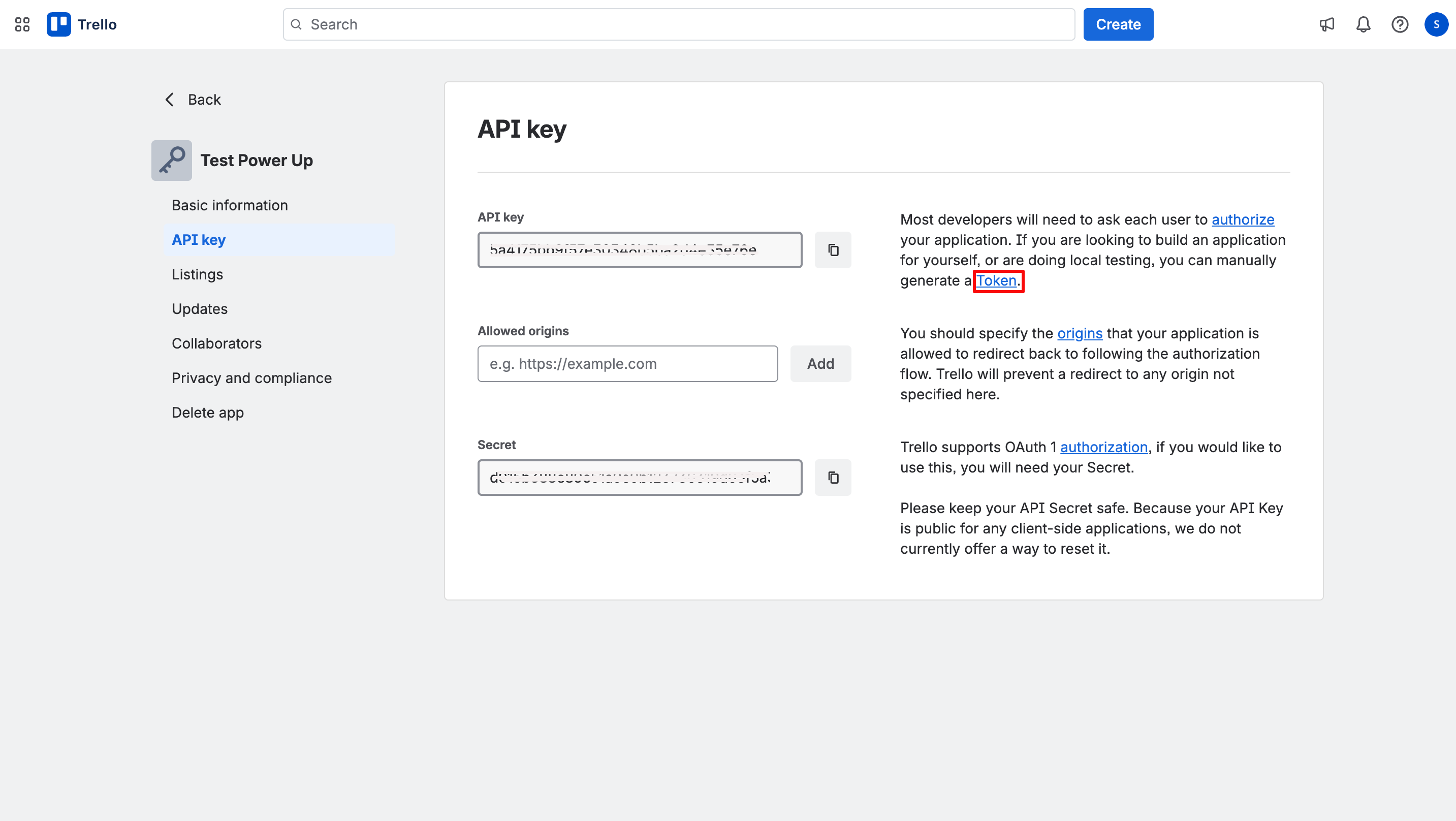This screenshot has width=1456, height=821.
Task: Click the Add origin button
Action: 820,364
